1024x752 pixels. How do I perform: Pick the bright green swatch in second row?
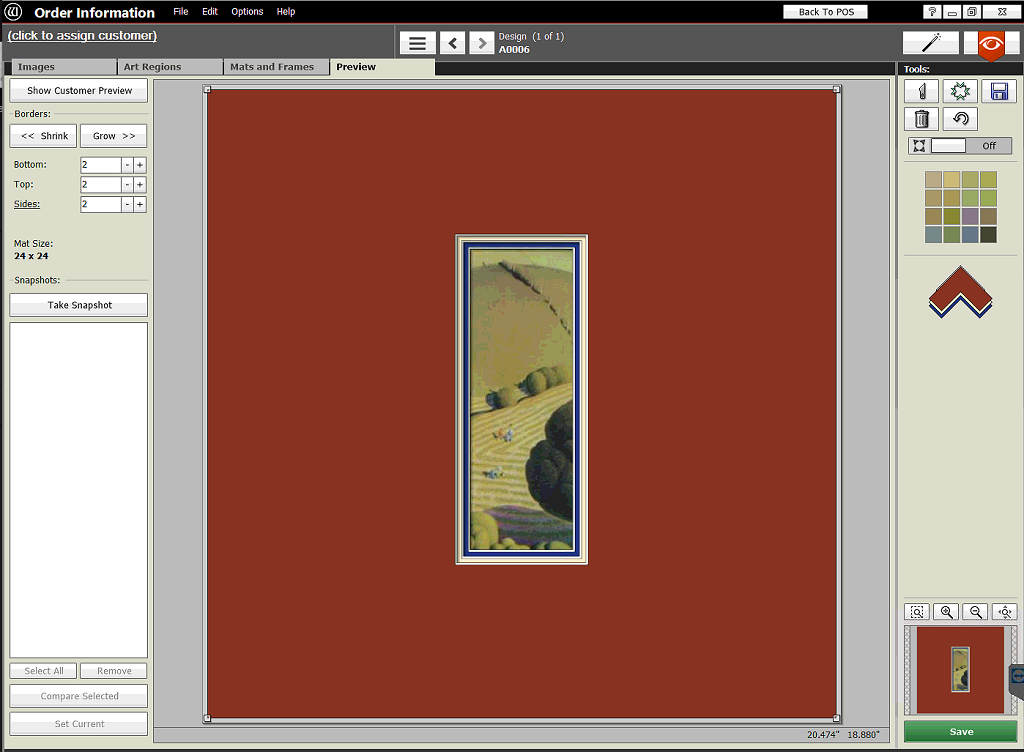[988, 198]
